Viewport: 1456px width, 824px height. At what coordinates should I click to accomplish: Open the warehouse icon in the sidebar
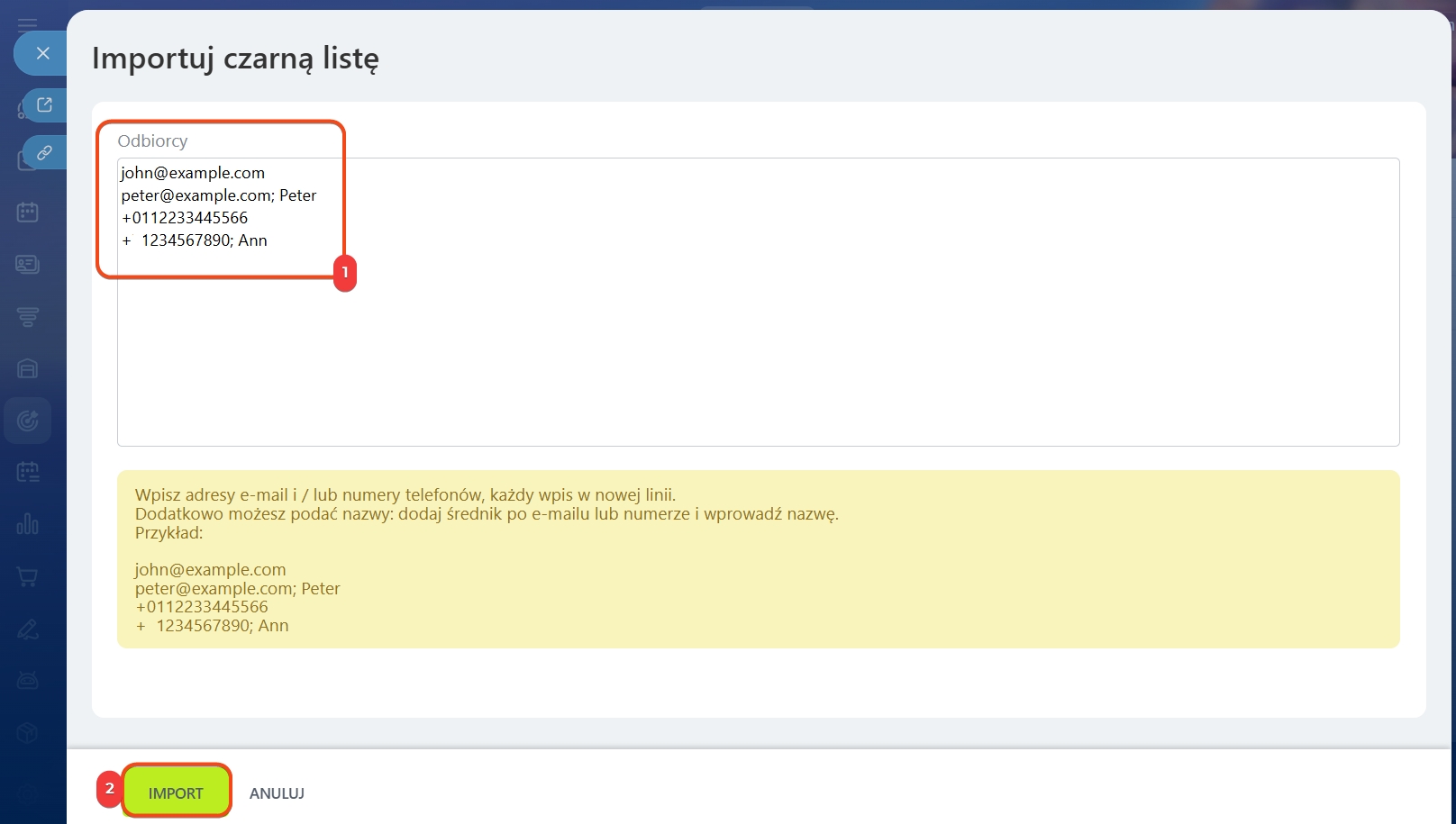(x=28, y=368)
